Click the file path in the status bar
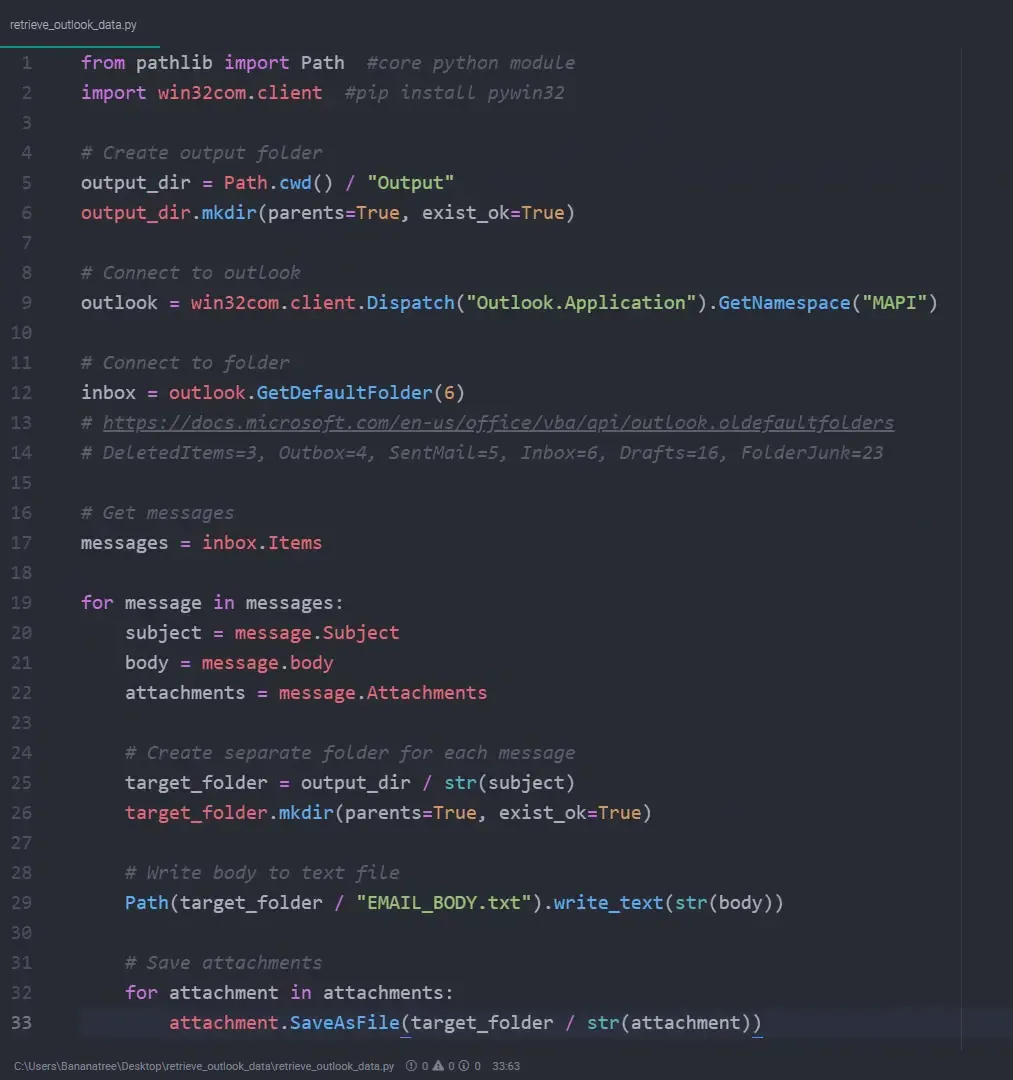The width and height of the screenshot is (1013, 1080). pyautogui.click(x=204, y=1066)
